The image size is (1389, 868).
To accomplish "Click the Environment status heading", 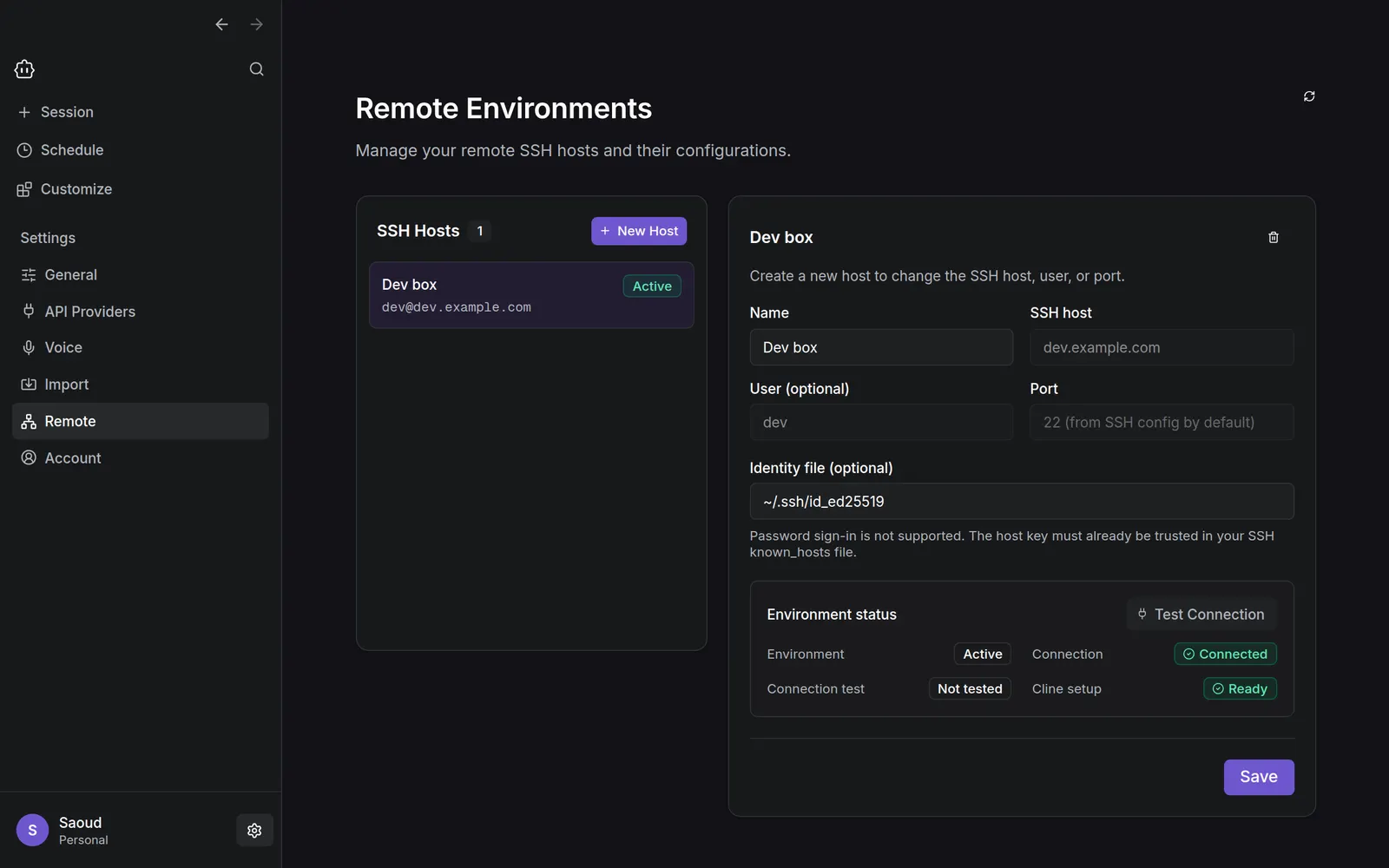I will point(832,615).
